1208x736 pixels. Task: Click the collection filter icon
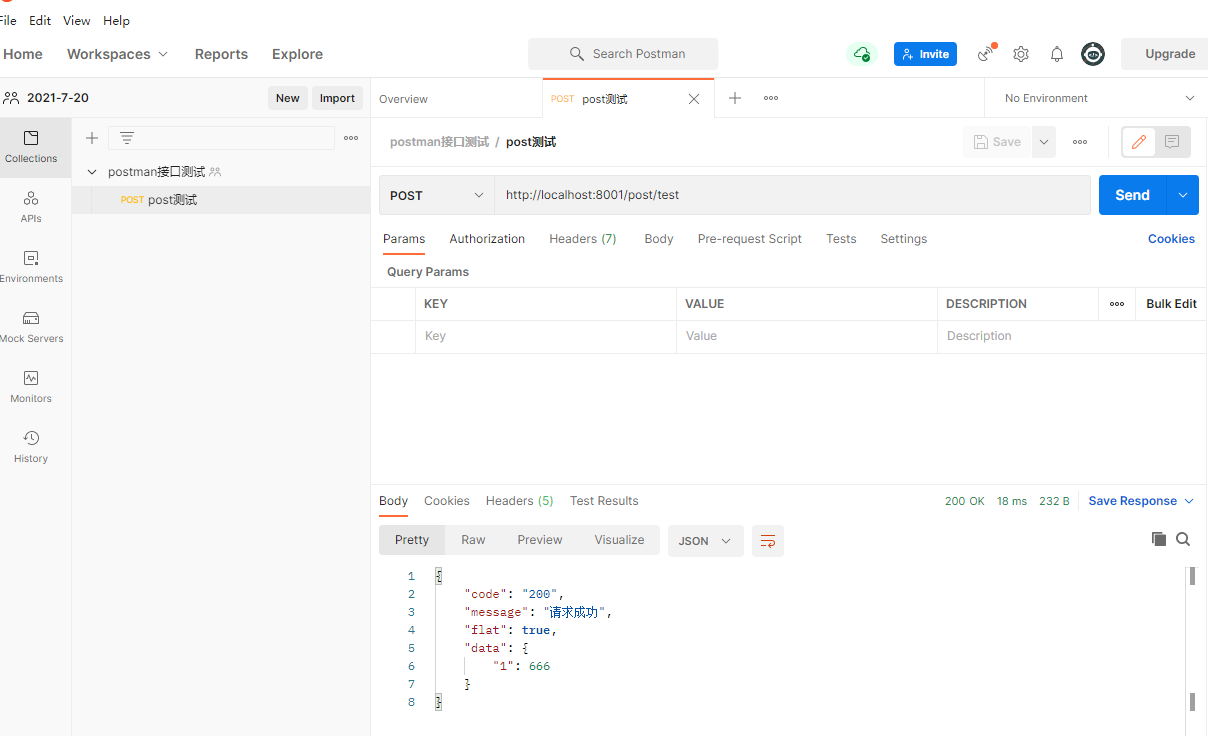(127, 138)
